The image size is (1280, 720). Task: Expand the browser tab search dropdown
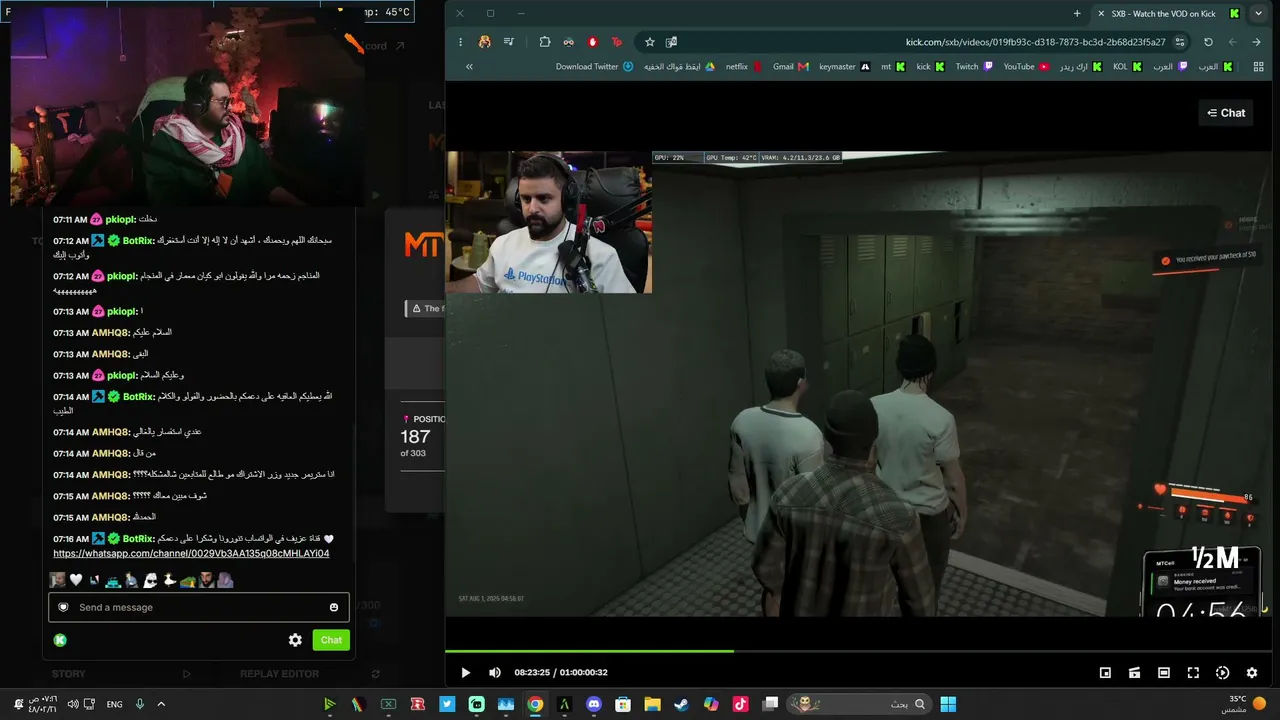(x=1258, y=13)
